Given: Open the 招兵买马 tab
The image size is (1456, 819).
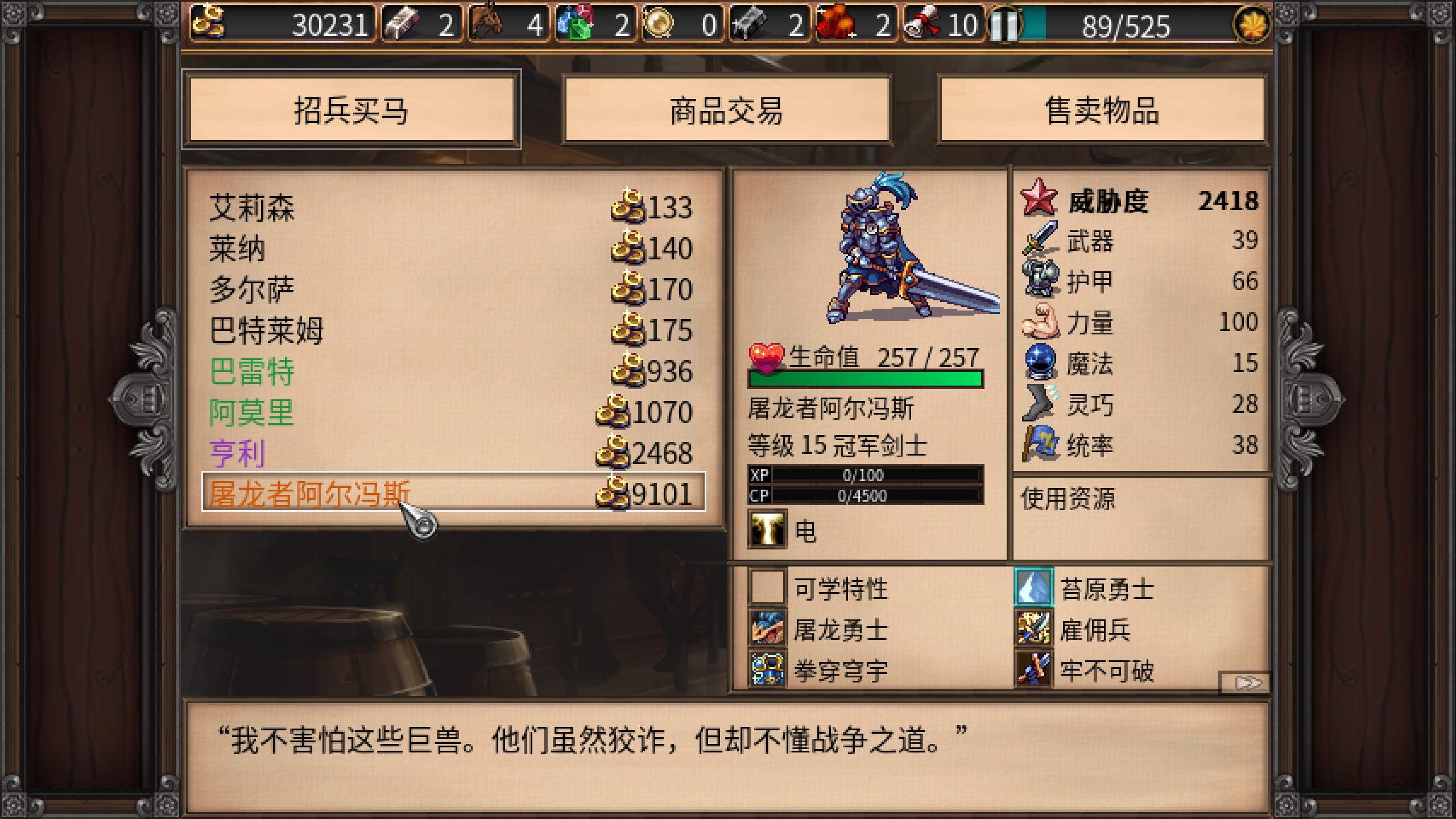Looking at the screenshot, I should [351, 110].
